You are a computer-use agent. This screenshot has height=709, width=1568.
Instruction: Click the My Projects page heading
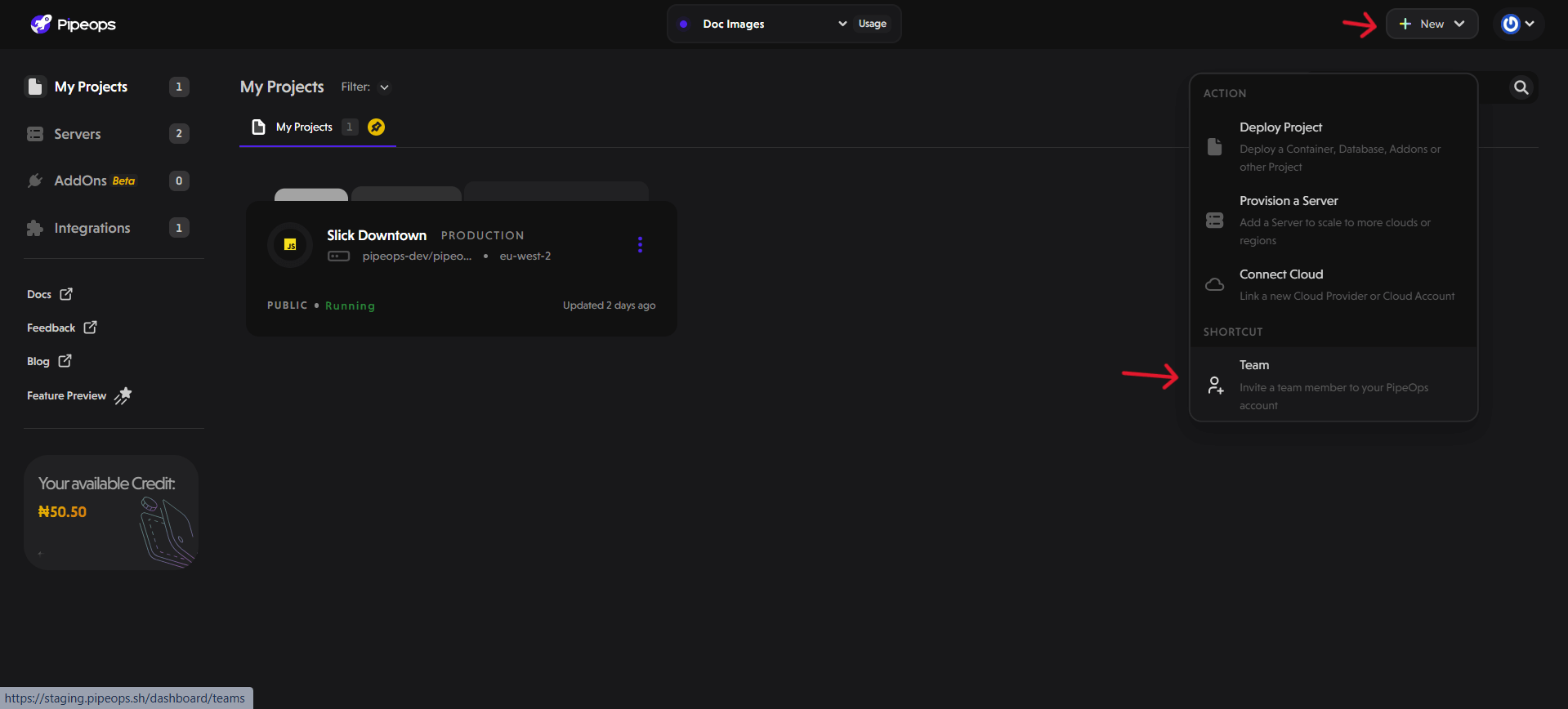click(282, 87)
